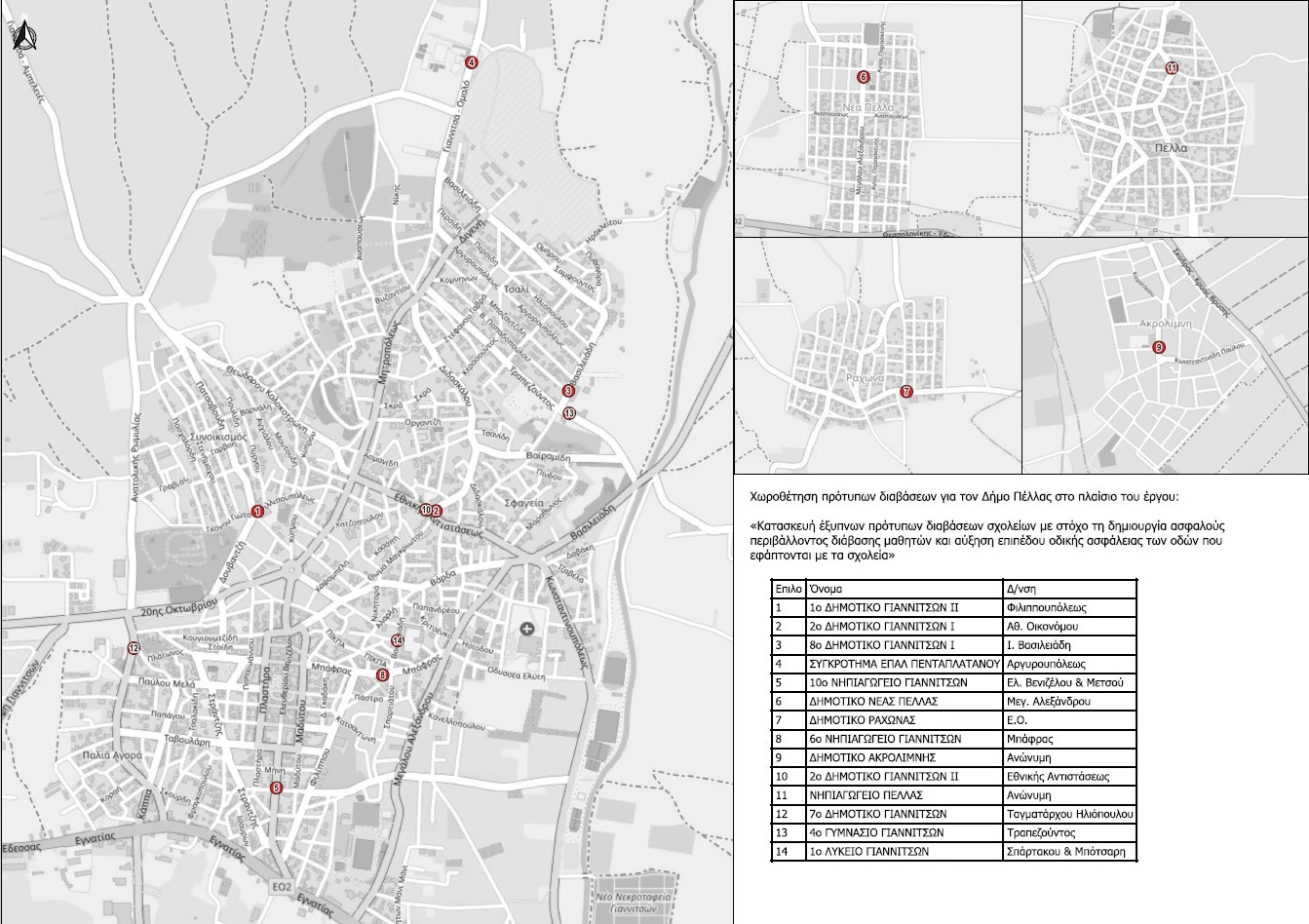
Task: Click map marker number 3
Action: (568, 391)
